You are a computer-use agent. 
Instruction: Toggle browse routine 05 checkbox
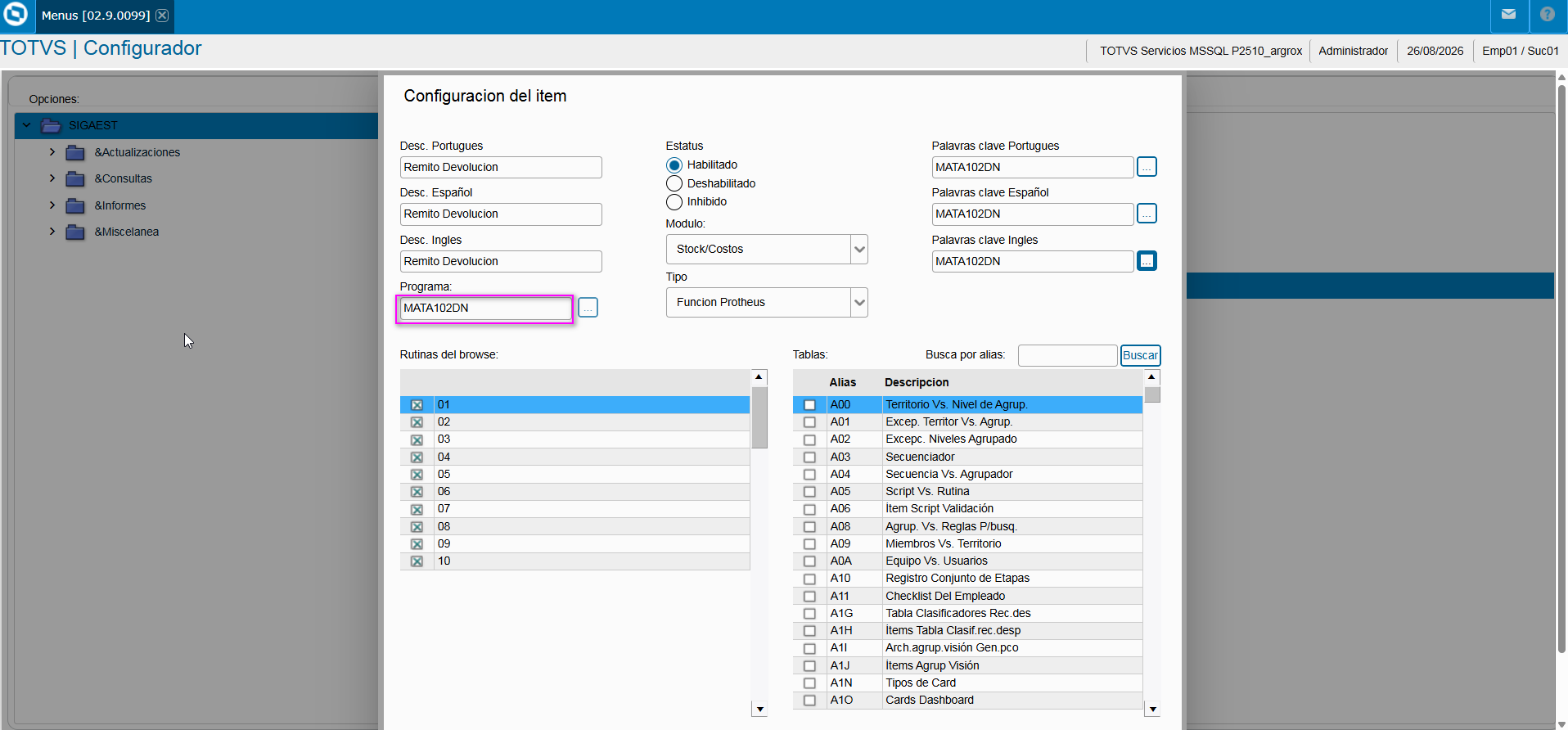coord(417,475)
